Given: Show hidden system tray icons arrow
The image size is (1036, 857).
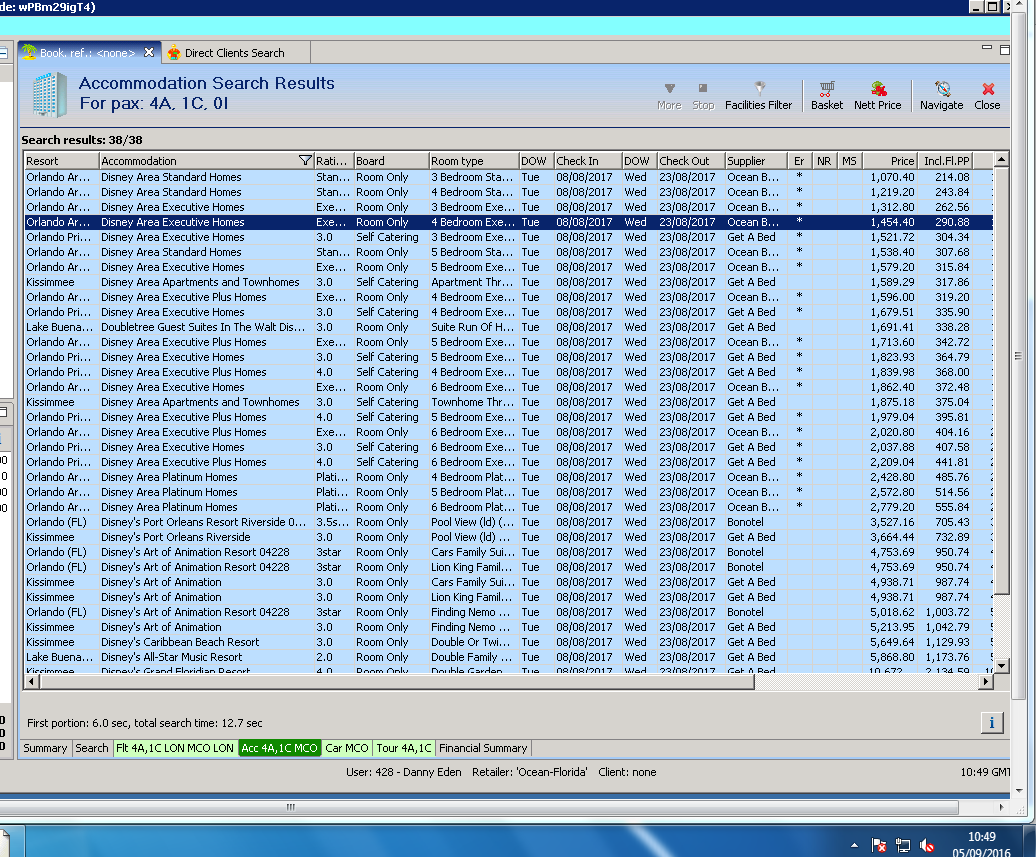Looking at the screenshot, I should 853,845.
